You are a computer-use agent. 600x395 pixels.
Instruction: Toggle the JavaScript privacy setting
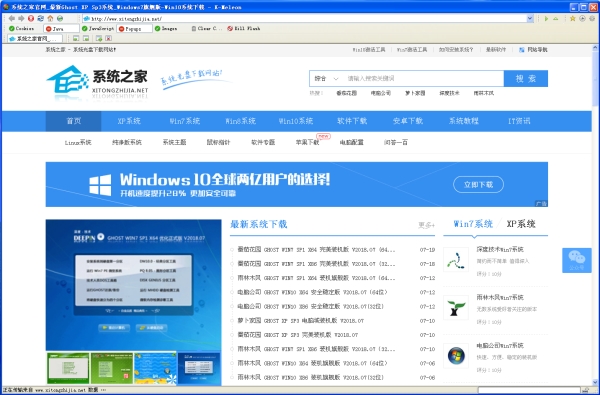pos(98,28)
